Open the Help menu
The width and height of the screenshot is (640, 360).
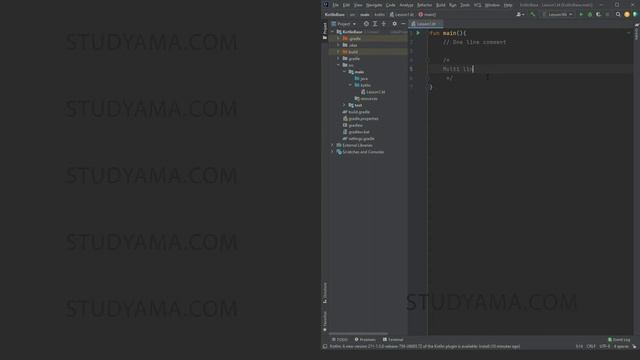tap(508, 5)
